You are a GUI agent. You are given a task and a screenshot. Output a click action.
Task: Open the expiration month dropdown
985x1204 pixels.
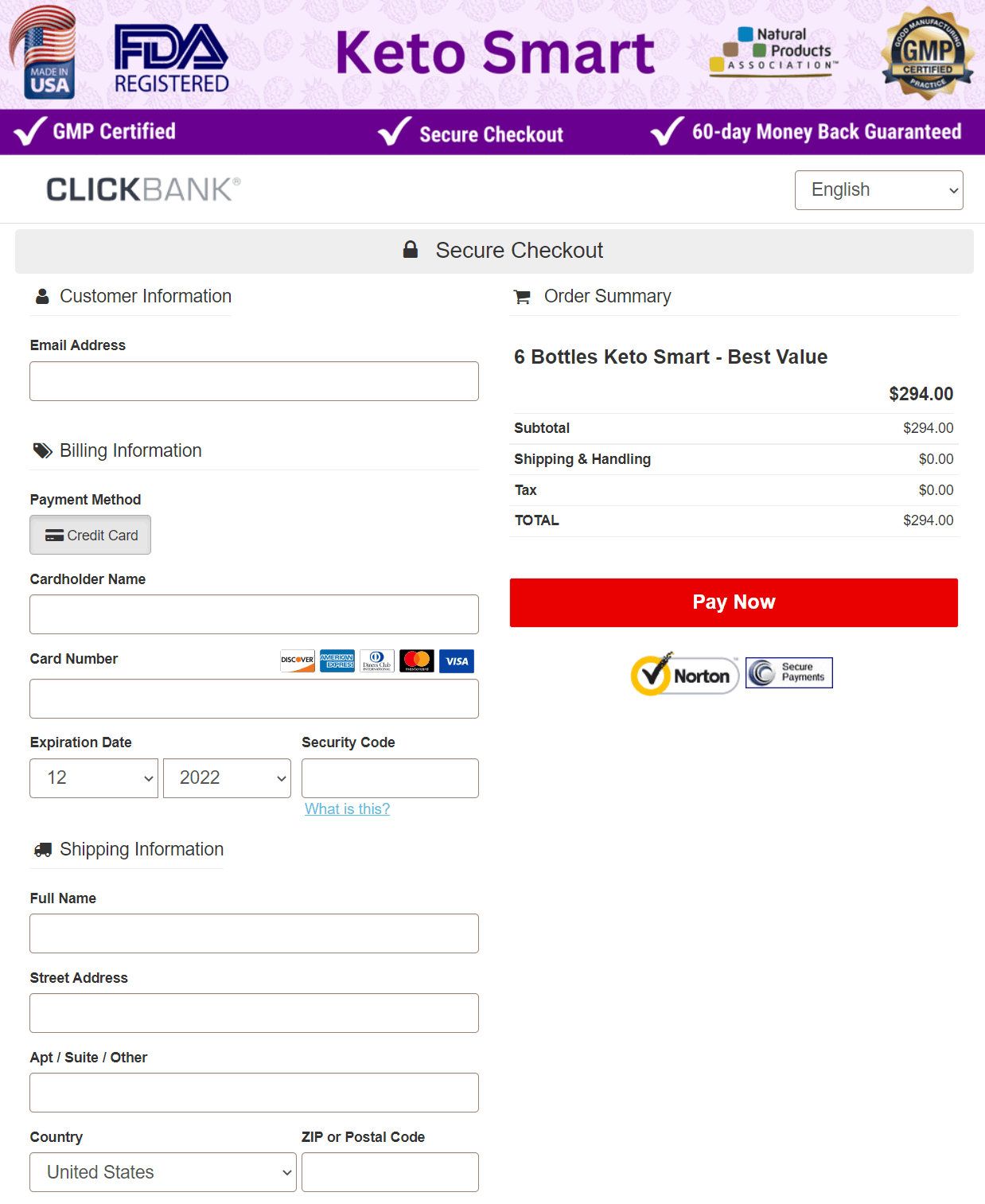pos(94,778)
